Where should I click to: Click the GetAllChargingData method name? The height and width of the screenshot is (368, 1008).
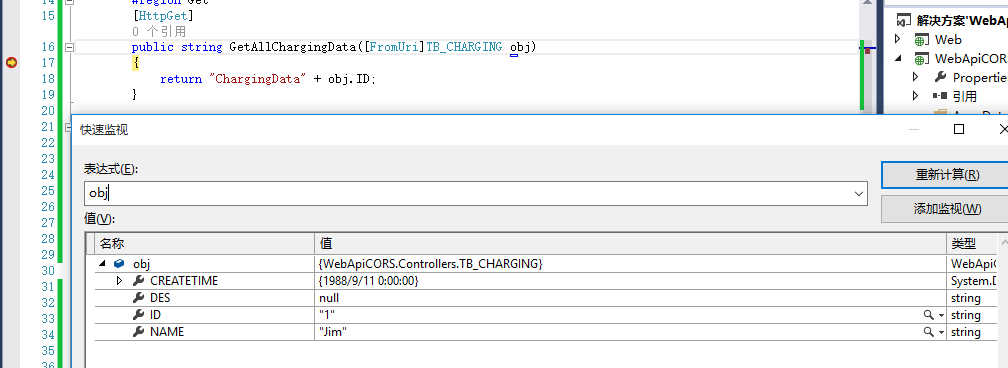coord(292,47)
